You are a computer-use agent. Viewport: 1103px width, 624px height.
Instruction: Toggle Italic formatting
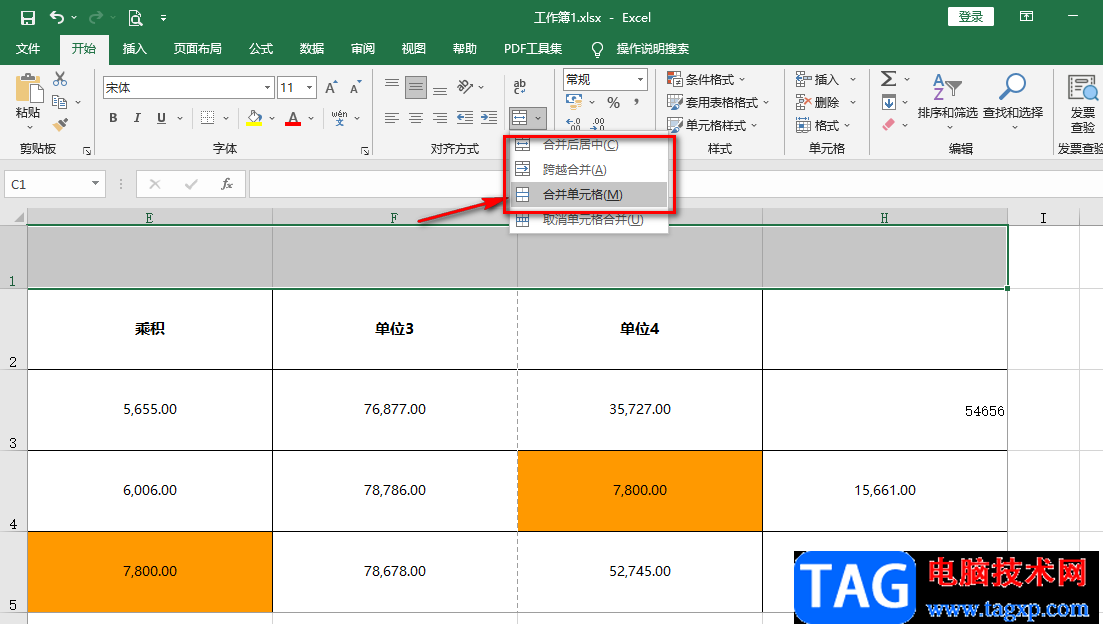click(137, 117)
